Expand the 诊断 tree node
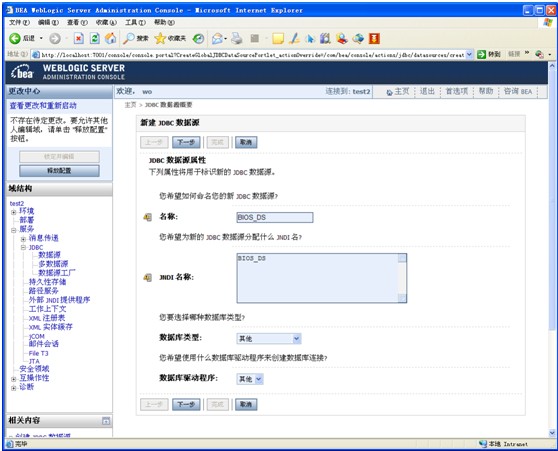Screen dimensions: 558x451 pyautogui.click(x=14, y=388)
